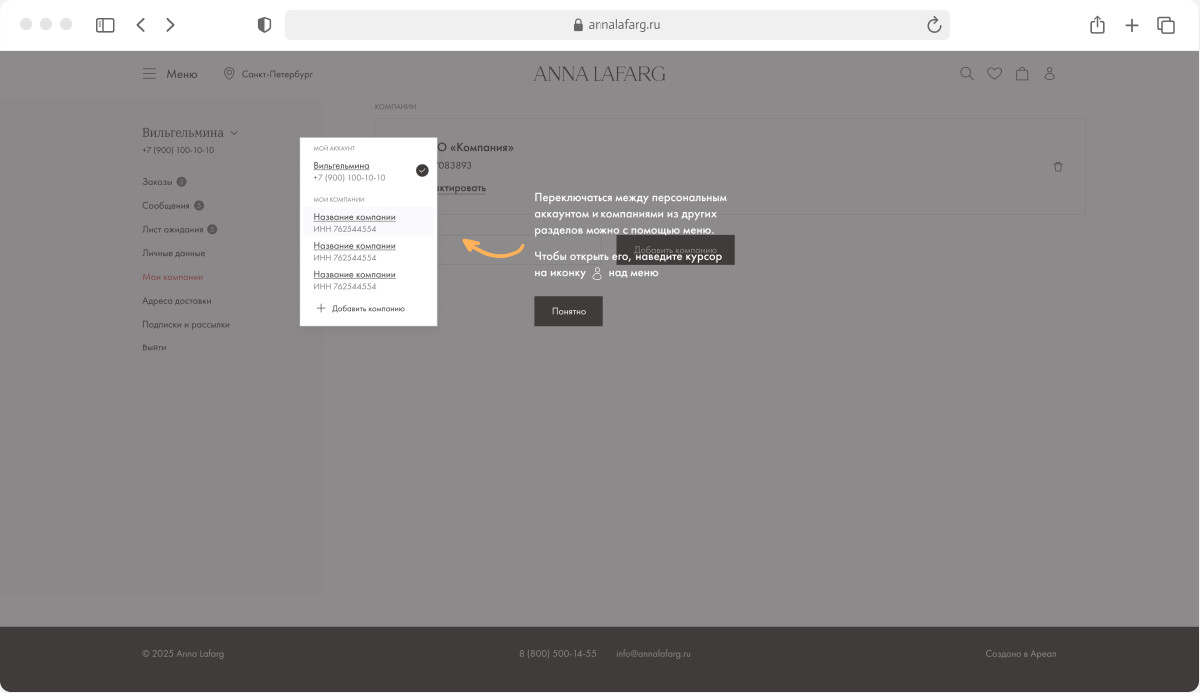Expand the Вильгельмина account chevron
Image resolution: width=1200 pixels, height=693 pixels.
(234, 132)
